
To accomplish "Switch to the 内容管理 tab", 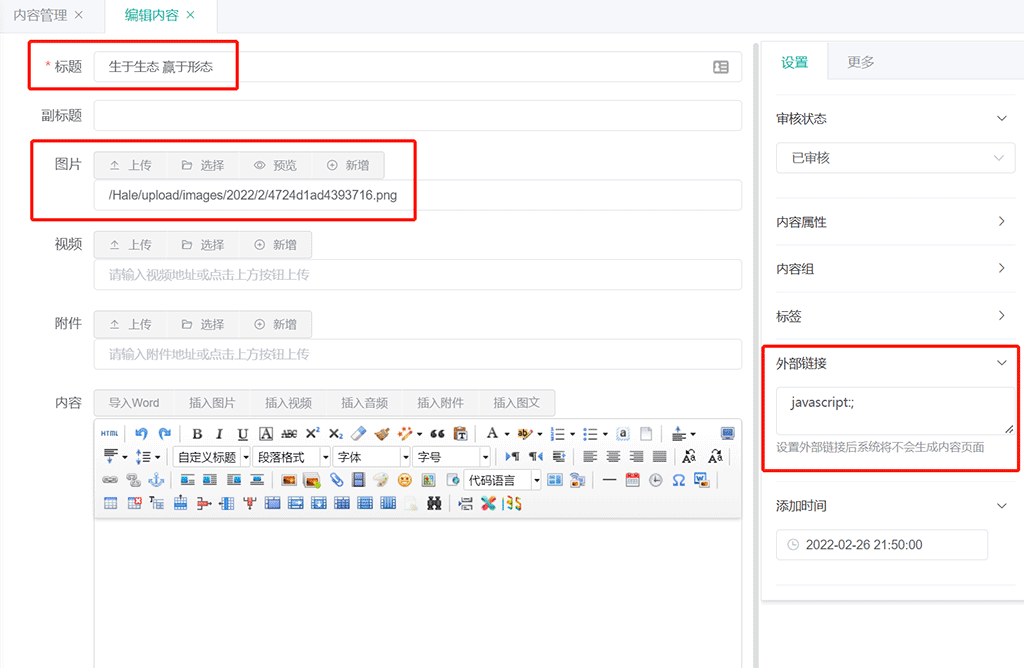I will [x=40, y=15].
